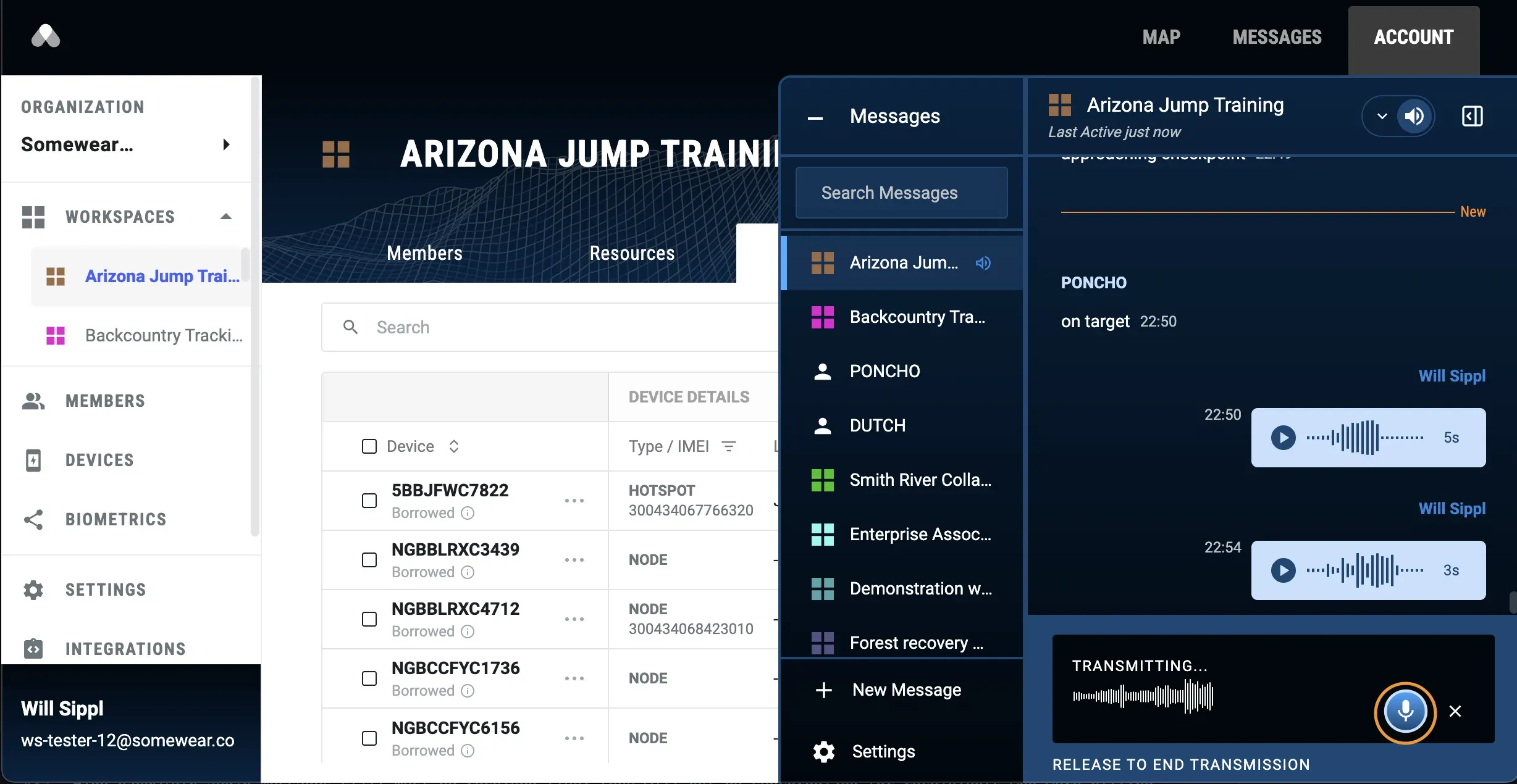The height and width of the screenshot is (784, 1517).
Task: Open Smith River Colla... conversation
Action: click(902, 480)
